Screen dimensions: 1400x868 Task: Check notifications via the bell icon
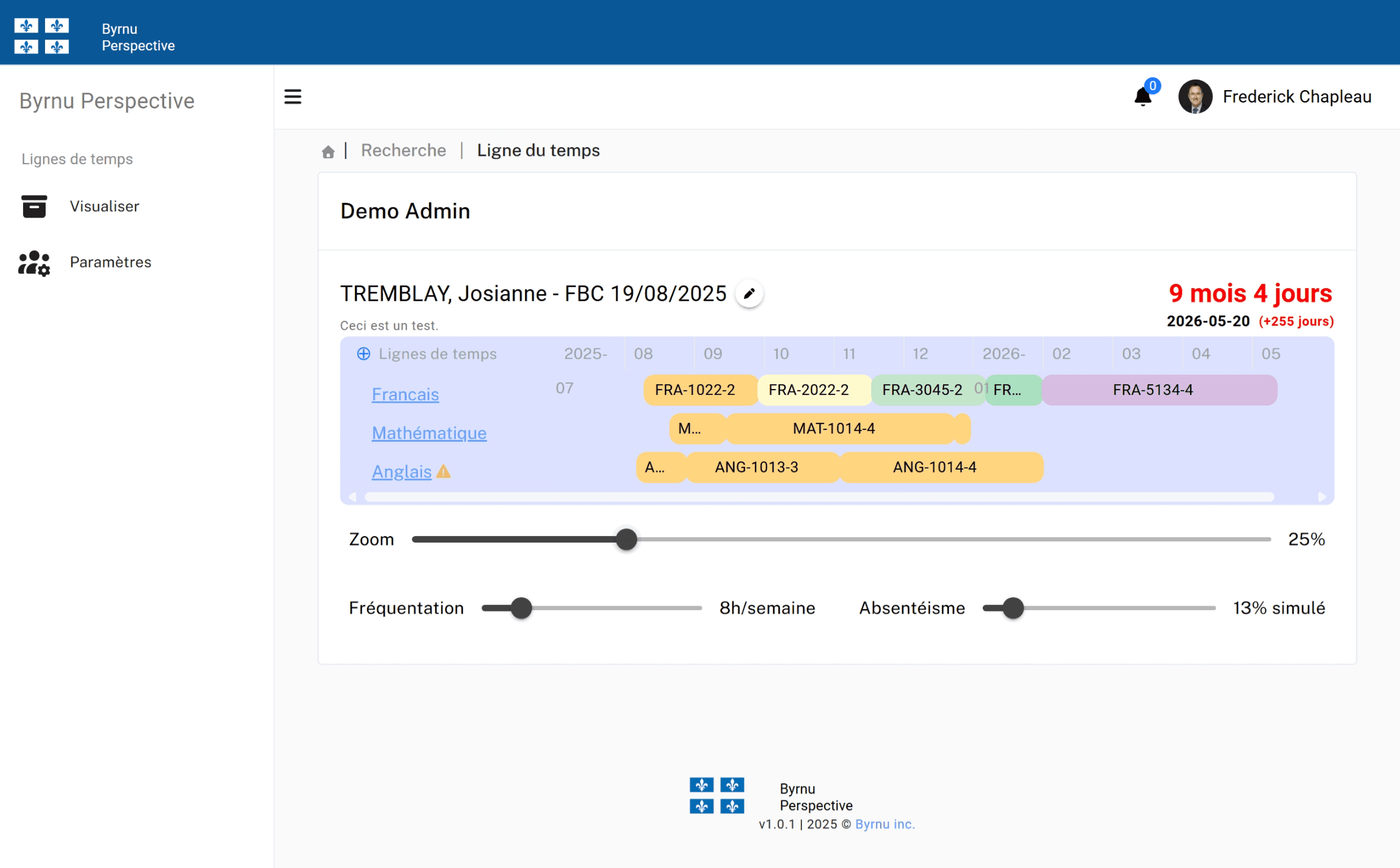(x=1142, y=96)
